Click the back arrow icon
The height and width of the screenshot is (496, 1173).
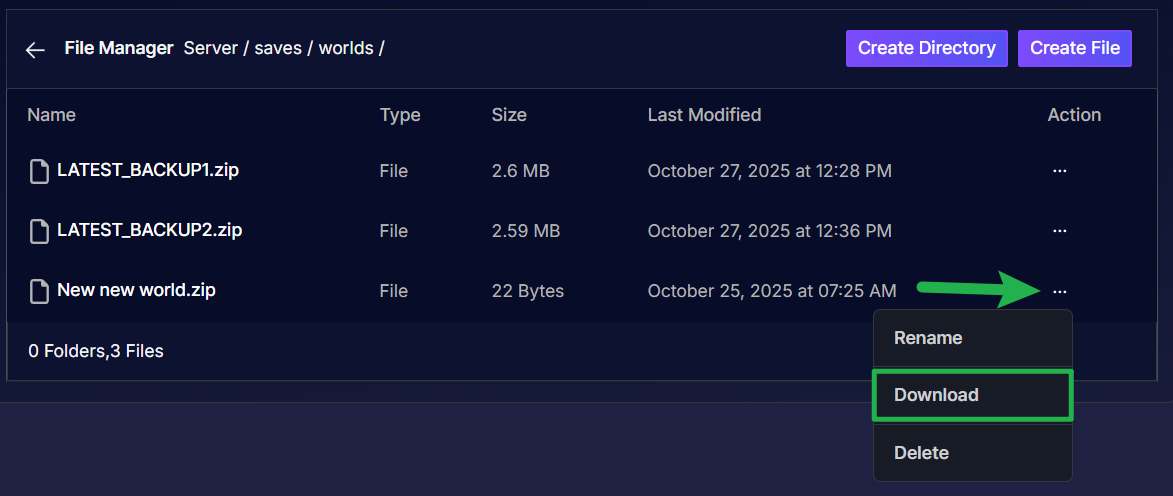click(36, 50)
